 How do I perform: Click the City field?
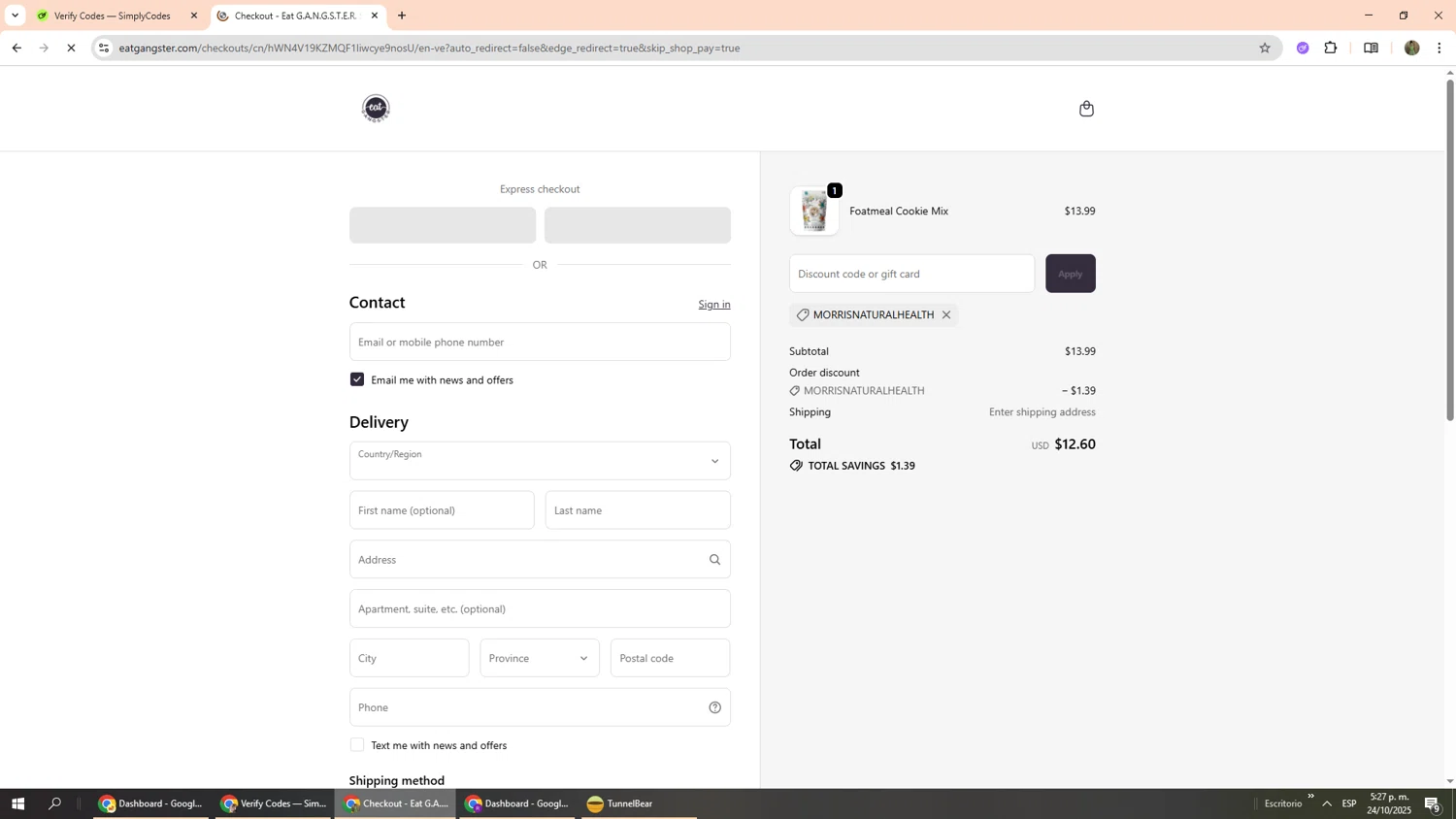[410, 658]
